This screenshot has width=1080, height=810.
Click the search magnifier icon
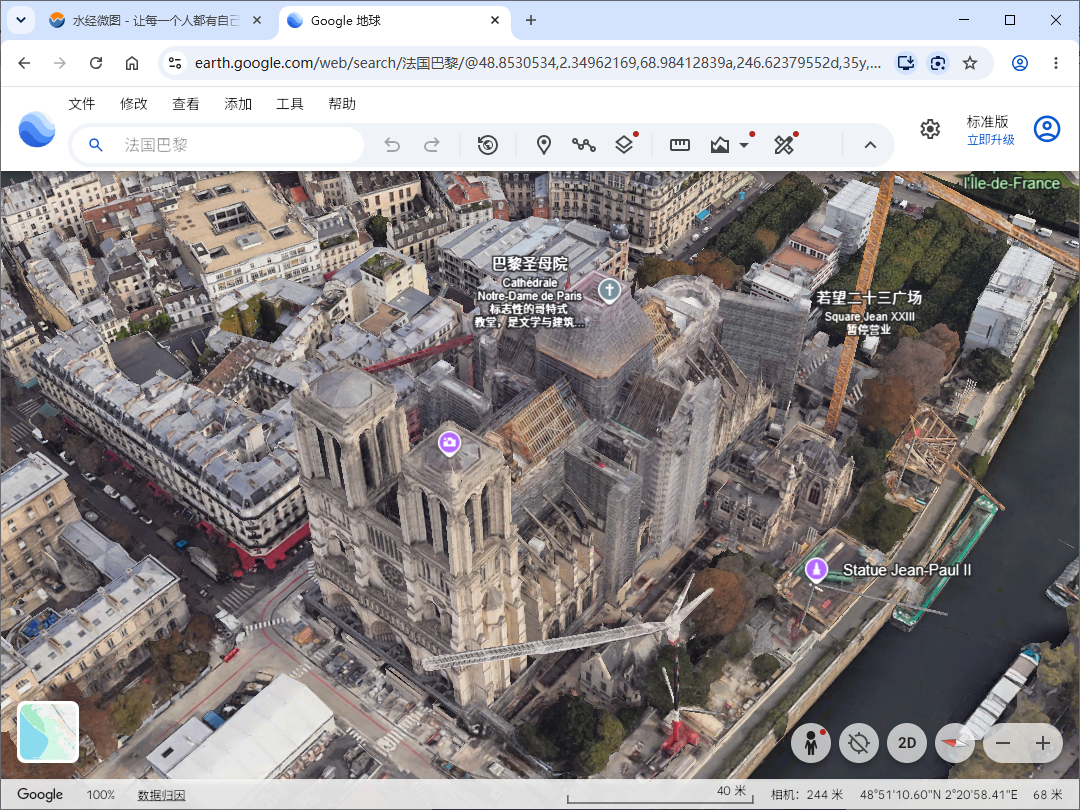point(96,145)
